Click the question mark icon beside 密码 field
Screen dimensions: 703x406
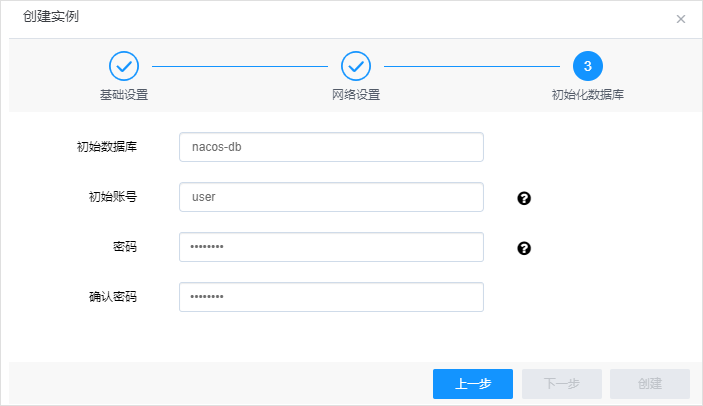click(524, 248)
